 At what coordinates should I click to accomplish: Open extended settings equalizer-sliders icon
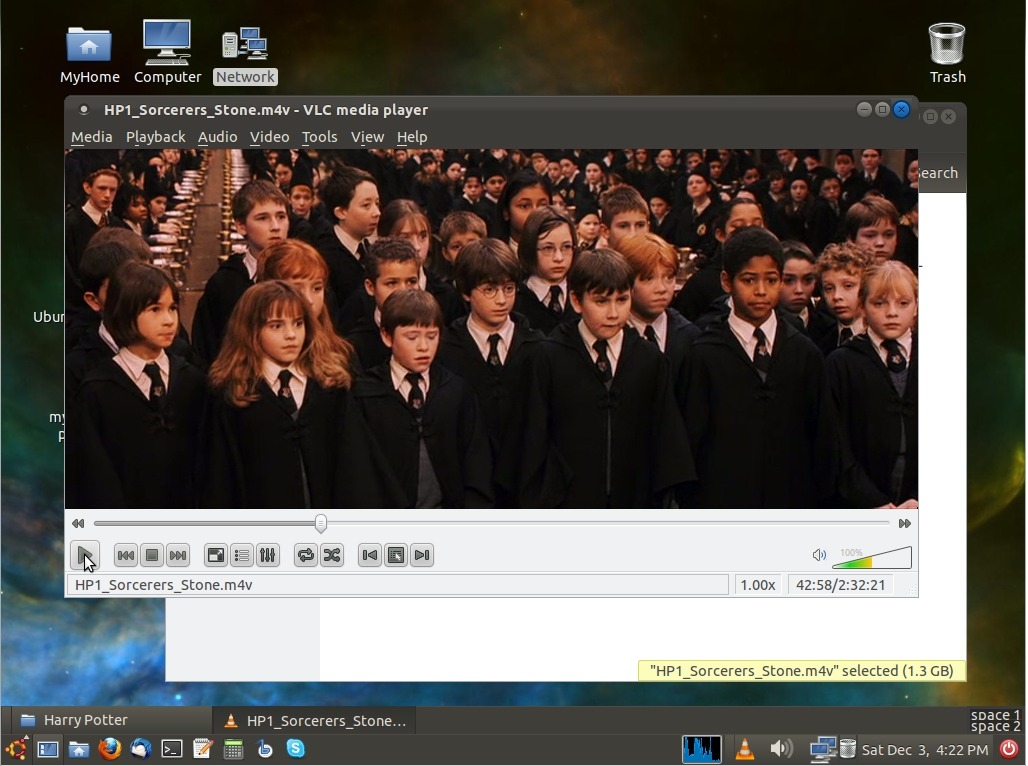point(267,555)
